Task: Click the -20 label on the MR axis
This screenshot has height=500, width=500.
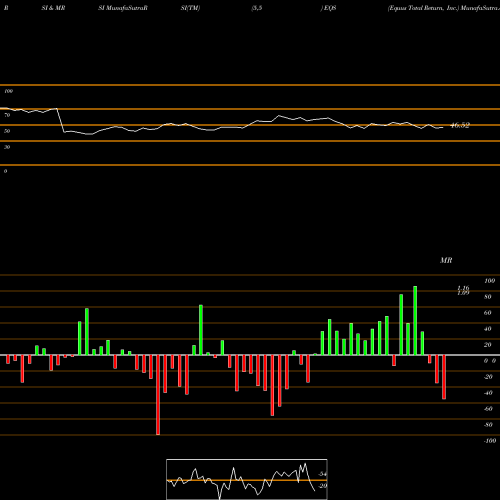Action: tap(488, 377)
